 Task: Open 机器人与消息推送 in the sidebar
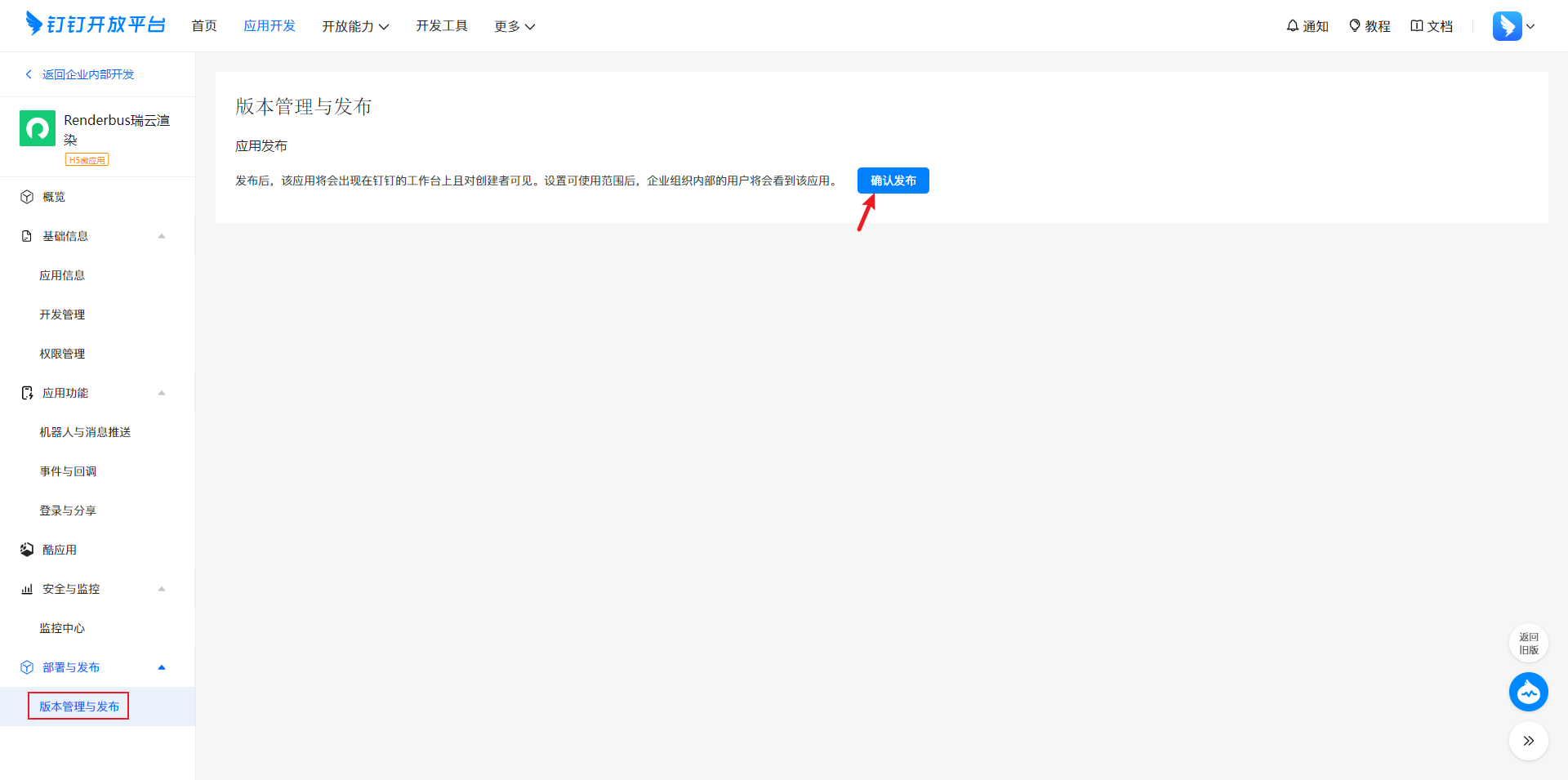(85, 432)
